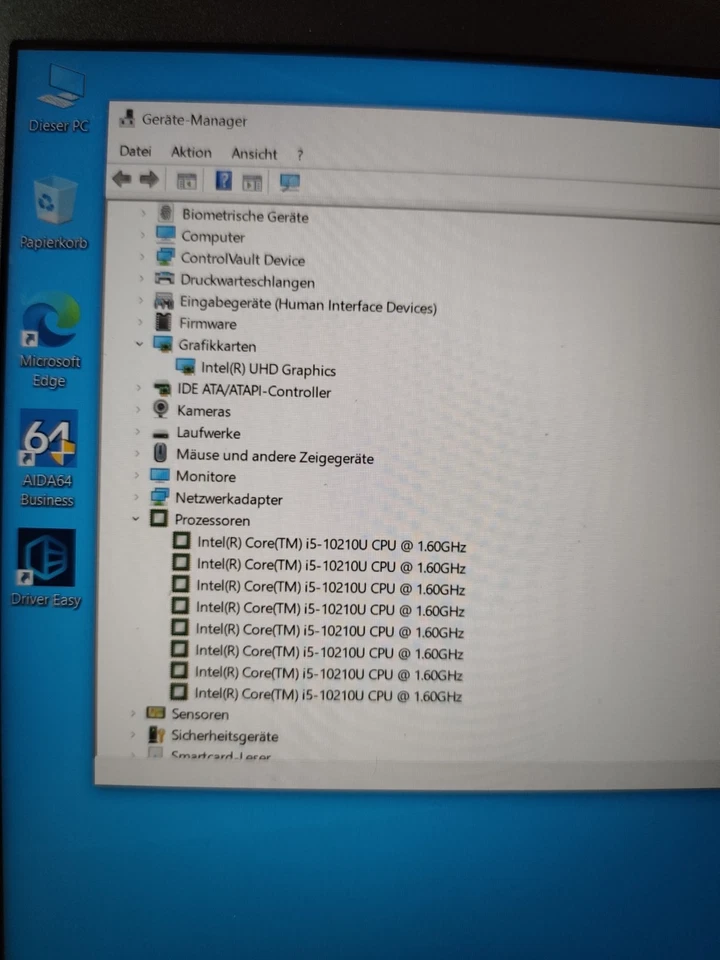Viewport: 720px width, 960px height.
Task: Select the first Intel Core i5-10210U processor entry
Action: (x=331, y=544)
